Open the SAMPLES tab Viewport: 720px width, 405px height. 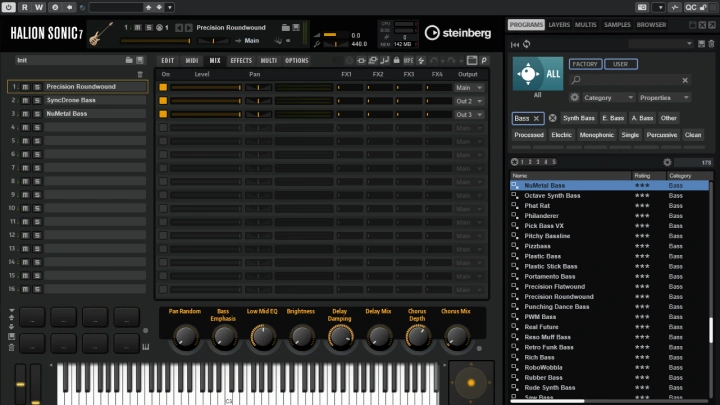[x=617, y=25]
